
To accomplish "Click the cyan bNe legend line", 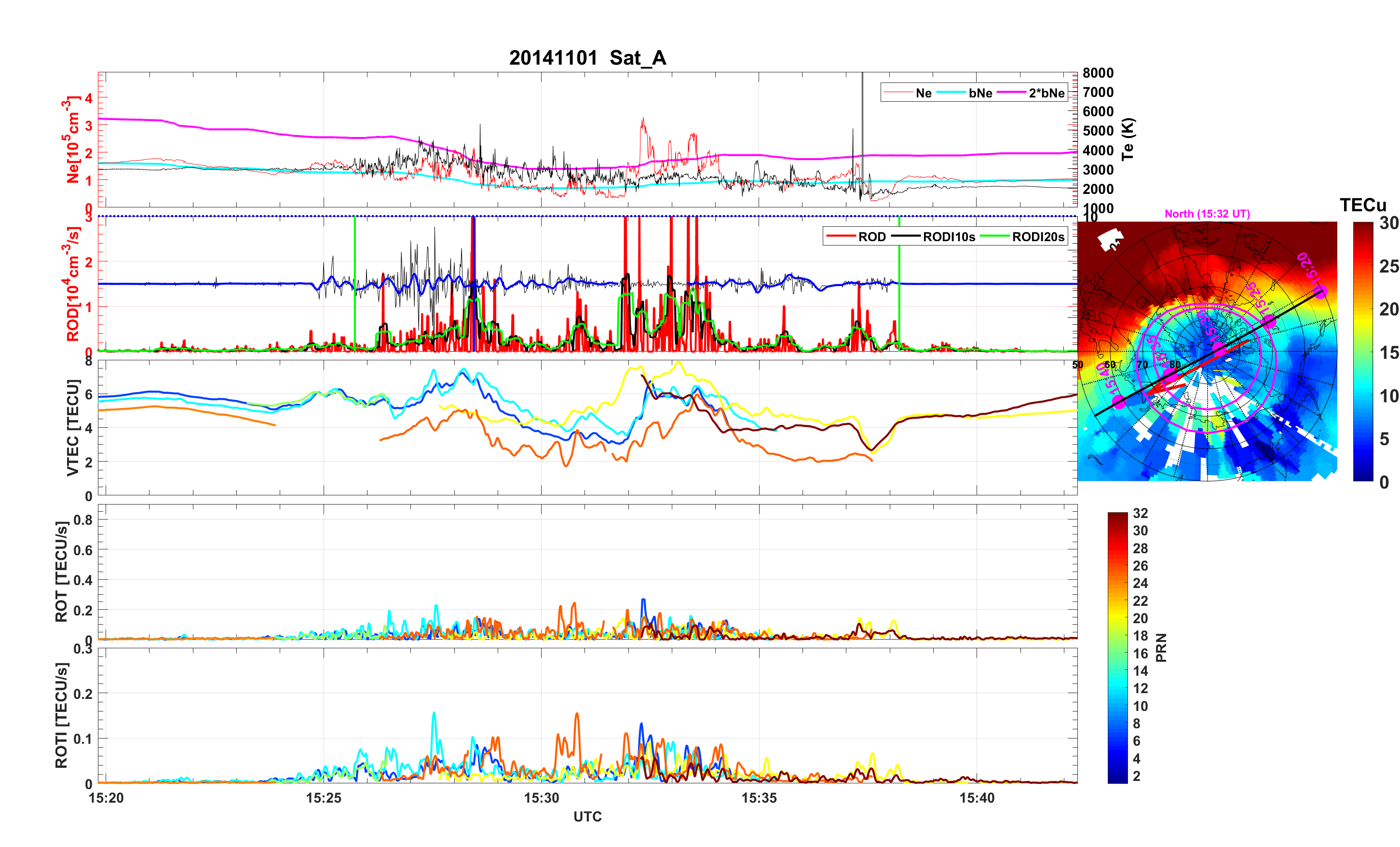I will pyautogui.click(x=951, y=93).
